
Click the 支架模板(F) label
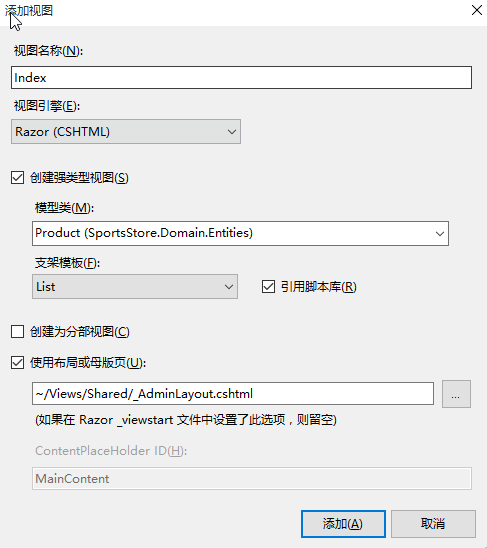[x=67, y=262]
